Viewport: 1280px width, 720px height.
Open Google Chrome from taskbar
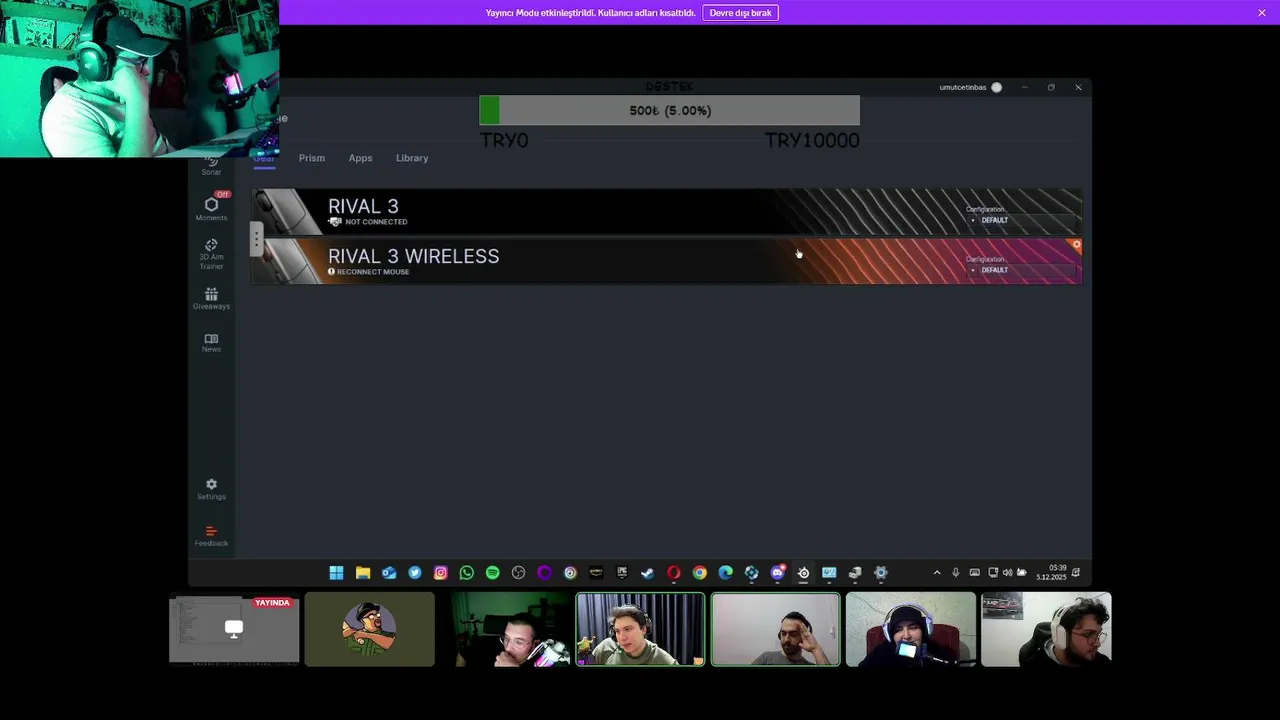coord(700,573)
